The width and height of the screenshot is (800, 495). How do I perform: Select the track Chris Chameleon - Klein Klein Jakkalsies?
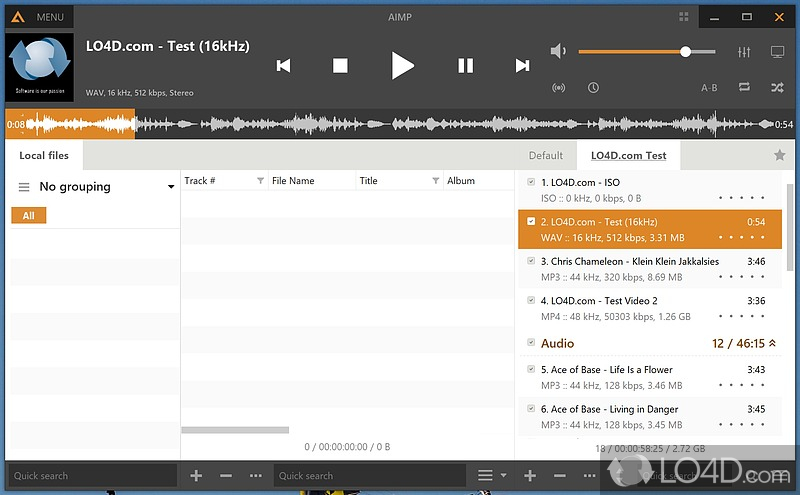coord(650,269)
